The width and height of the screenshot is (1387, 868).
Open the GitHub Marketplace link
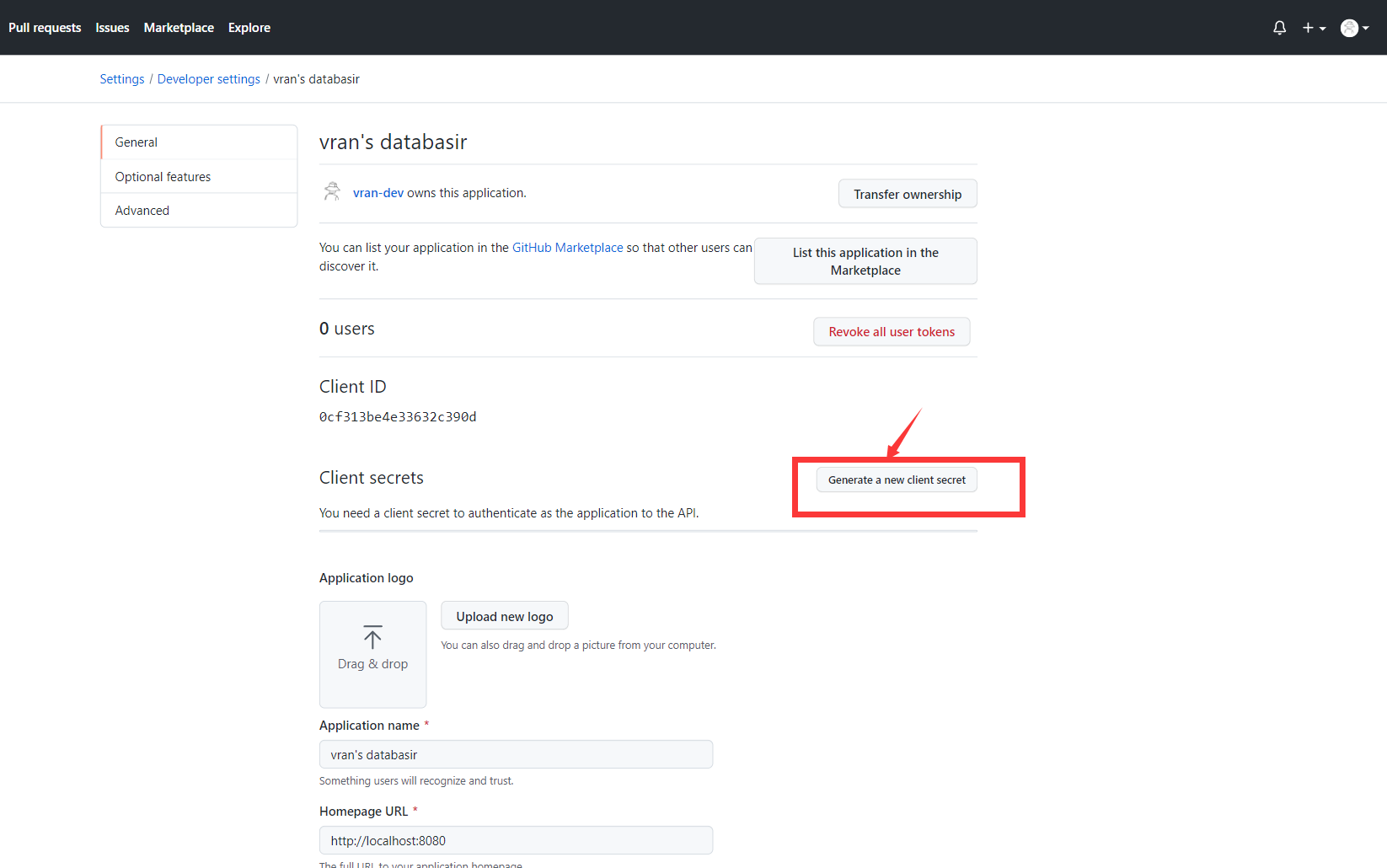tap(567, 247)
